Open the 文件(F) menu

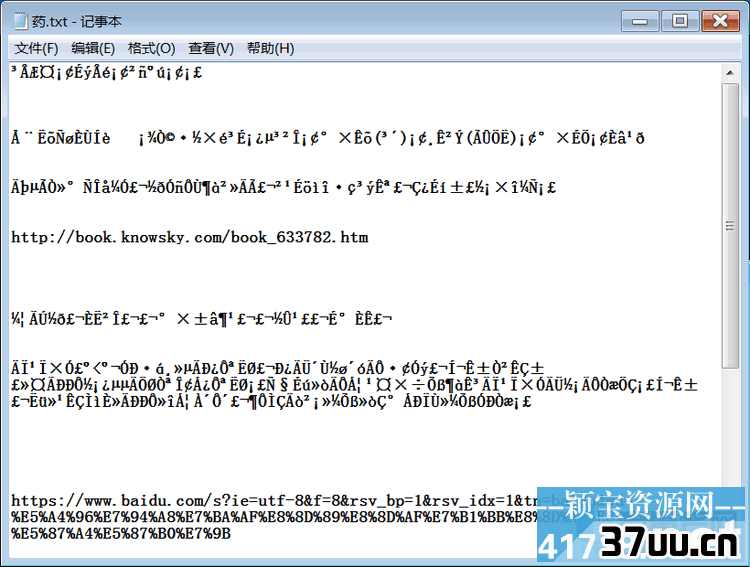click(x=36, y=48)
